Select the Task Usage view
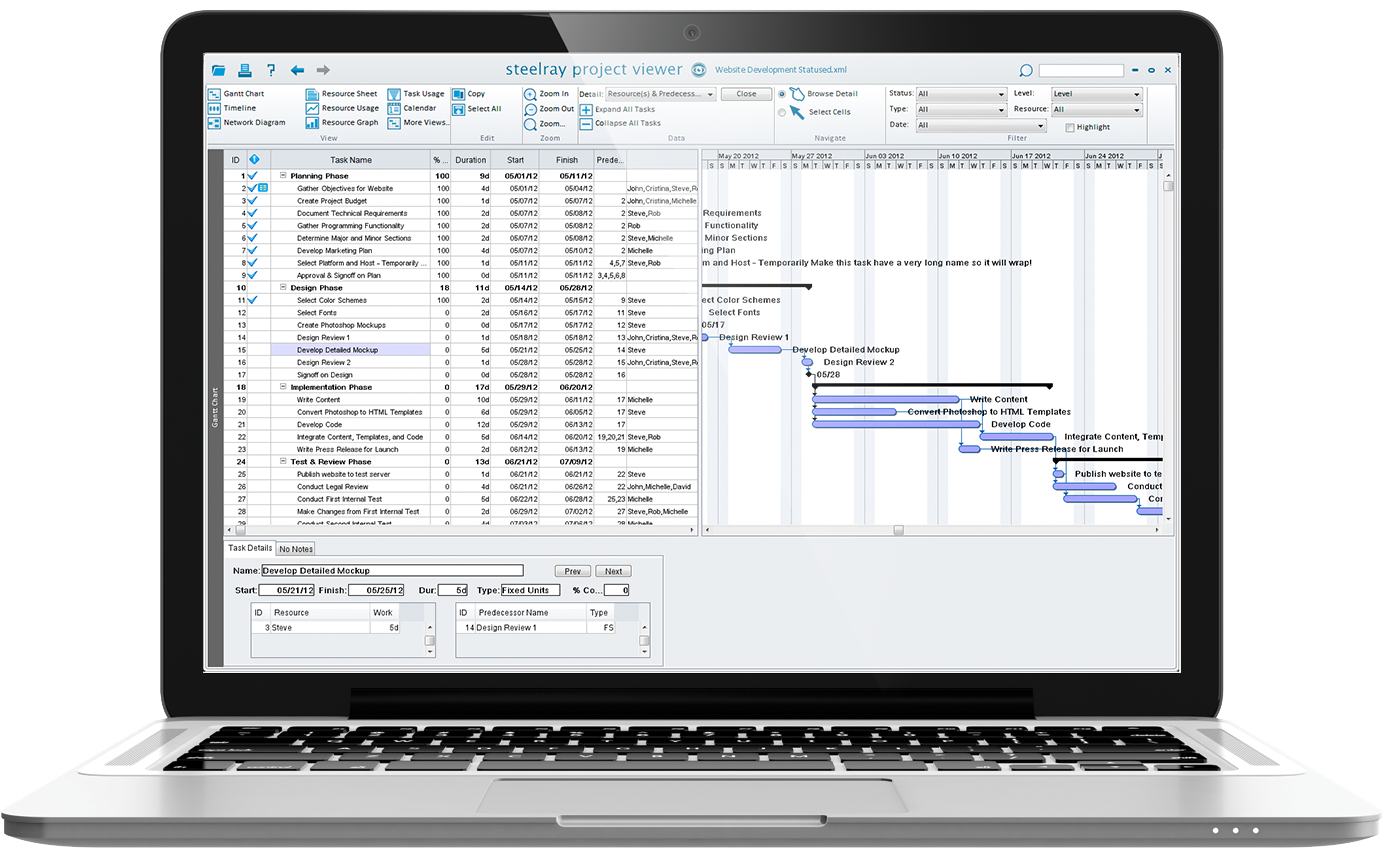This screenshot has width=1386, height=849. (420, 93)
